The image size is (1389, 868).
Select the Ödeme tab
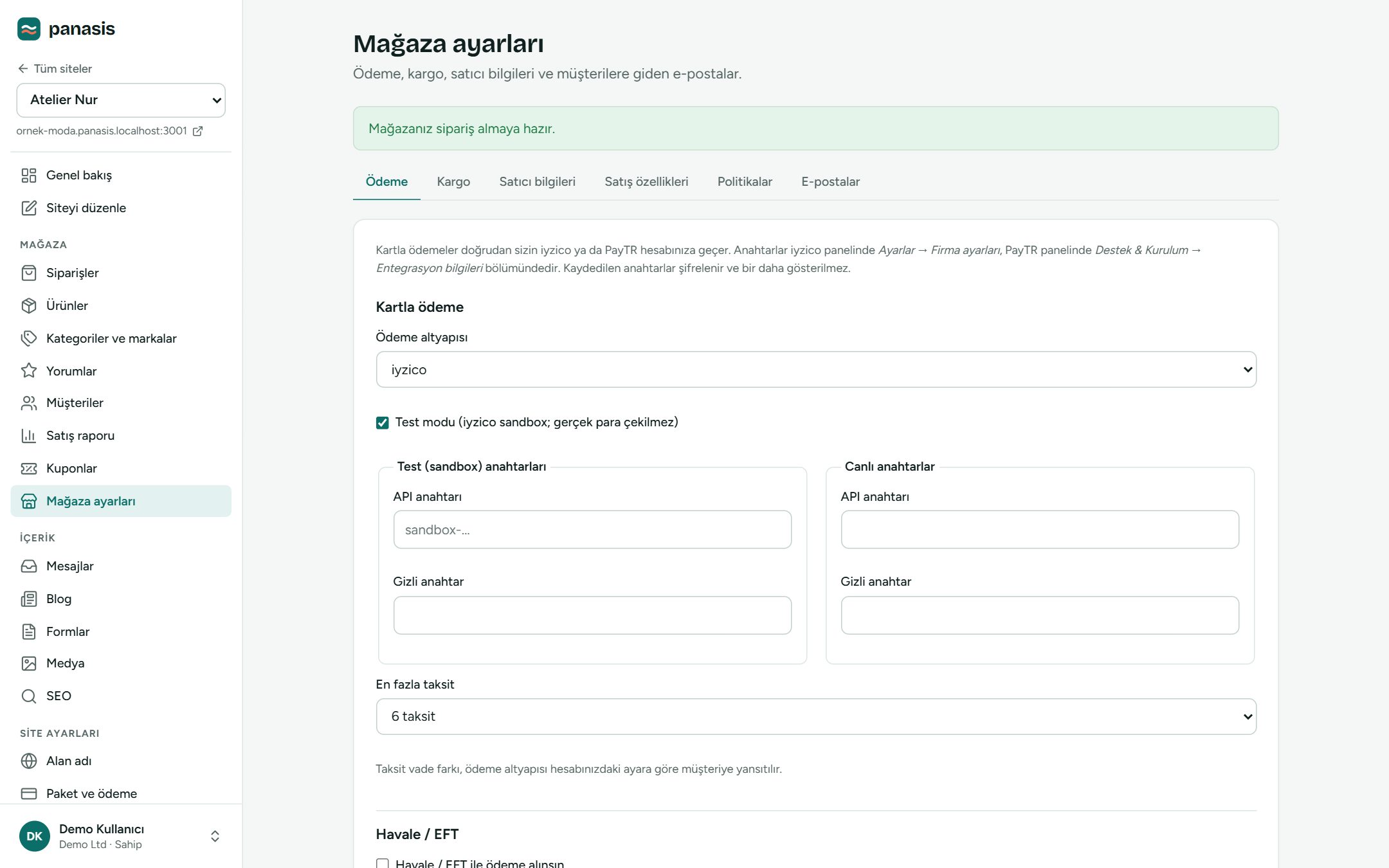click(386, 182)
